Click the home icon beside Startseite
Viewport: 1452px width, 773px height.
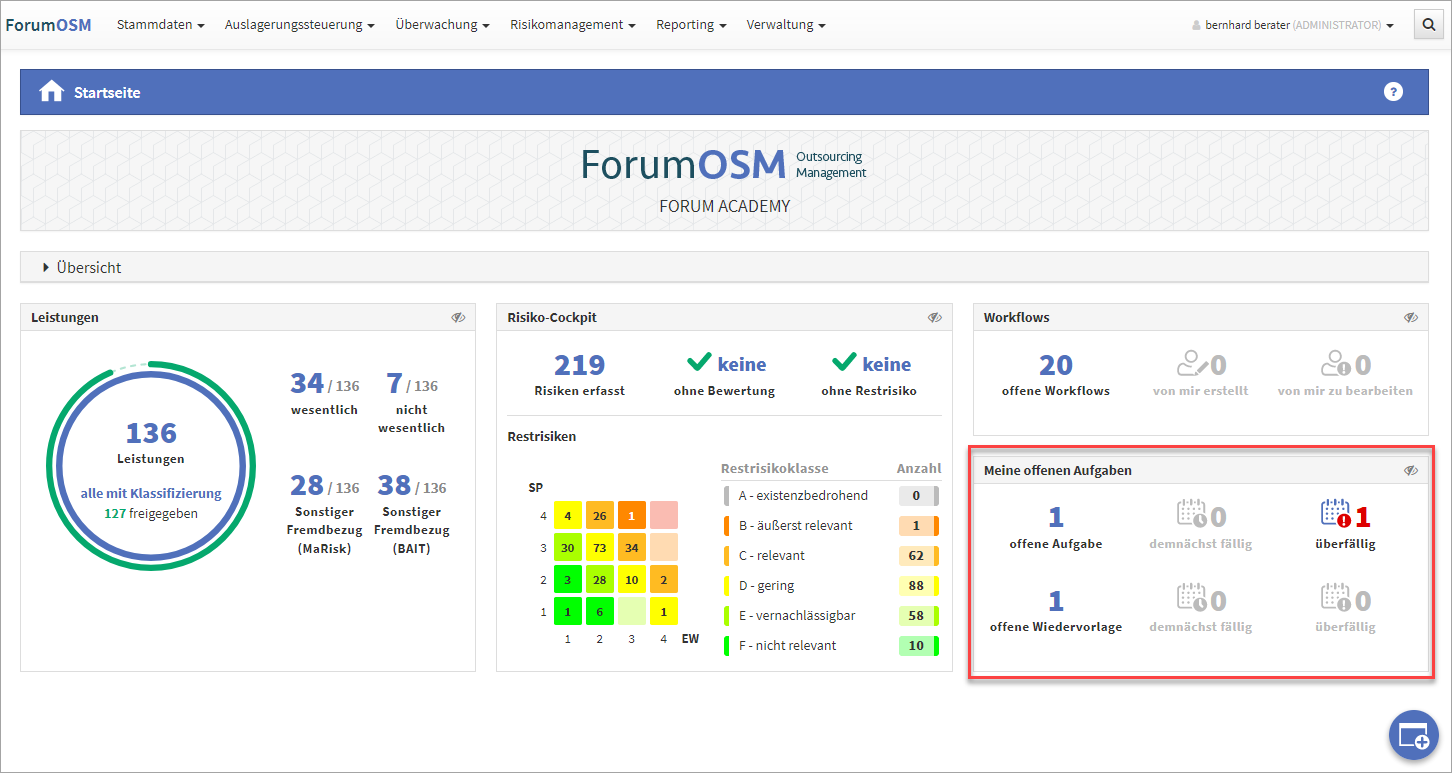click(x=51, y=92)
